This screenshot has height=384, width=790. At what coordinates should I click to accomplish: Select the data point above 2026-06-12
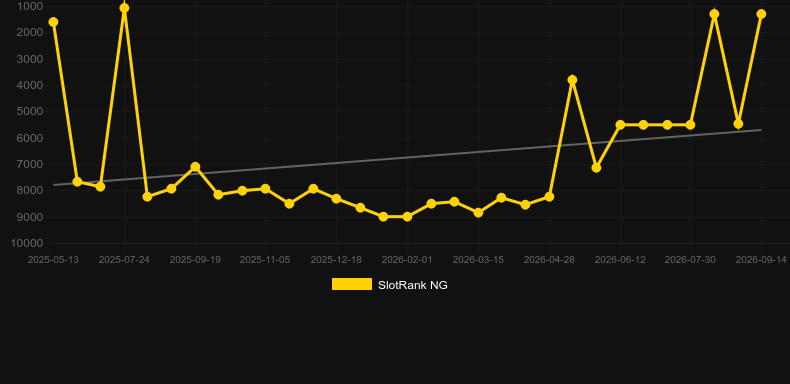pos(620,124)
